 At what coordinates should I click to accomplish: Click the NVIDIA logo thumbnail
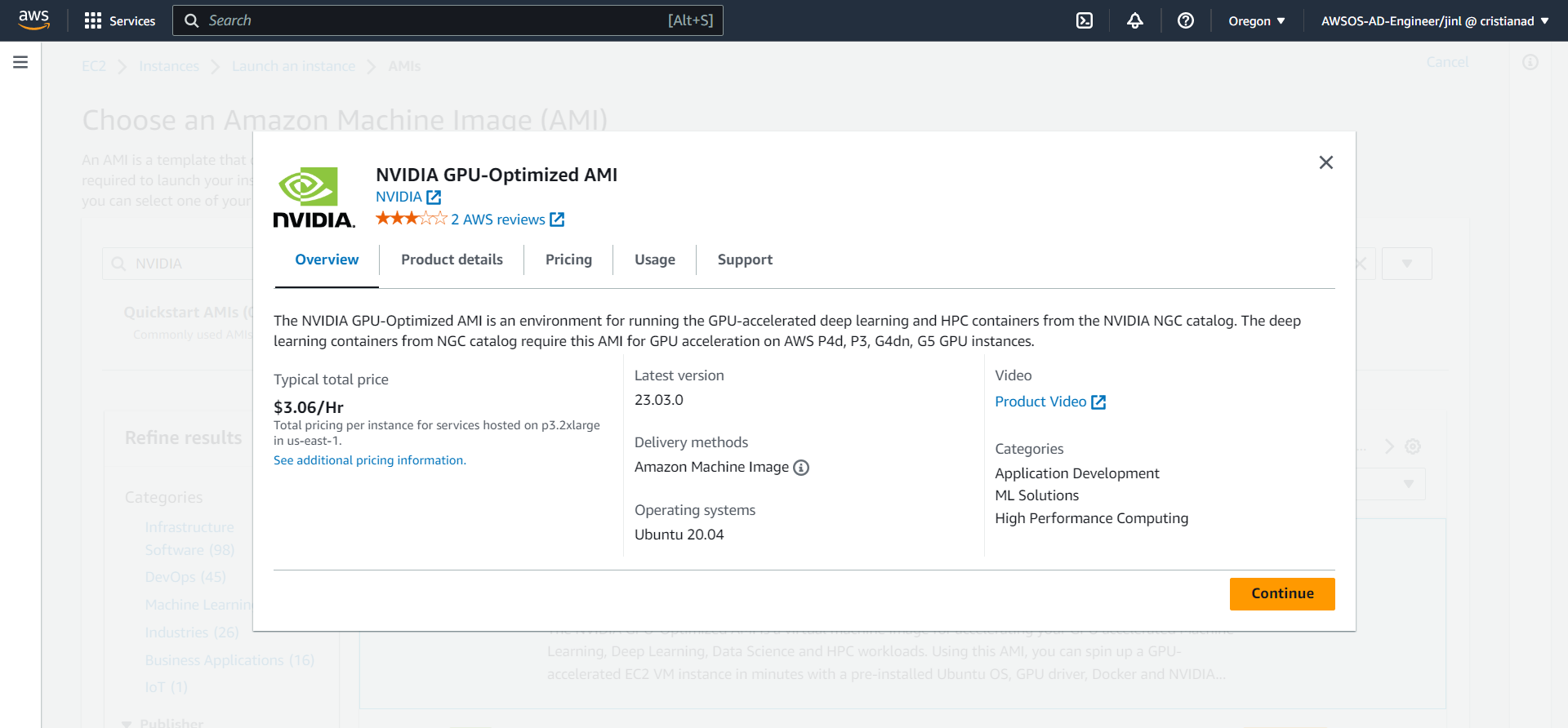coord(314,198)
